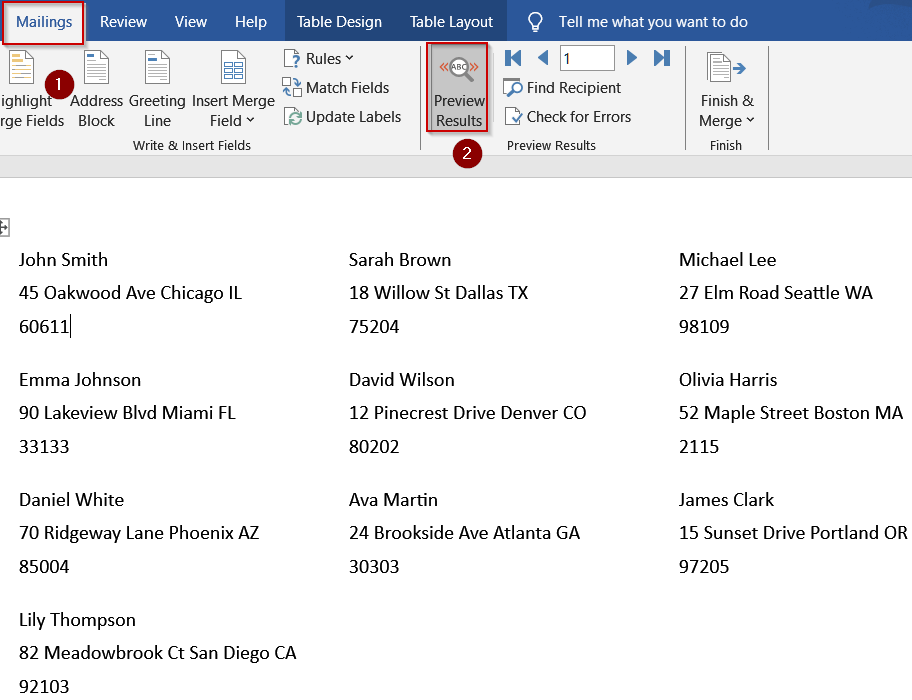Screen dimensions: 912x700
Task: Click address 12 Pinecrest Drive Denver CO
Action: (468, 413)
